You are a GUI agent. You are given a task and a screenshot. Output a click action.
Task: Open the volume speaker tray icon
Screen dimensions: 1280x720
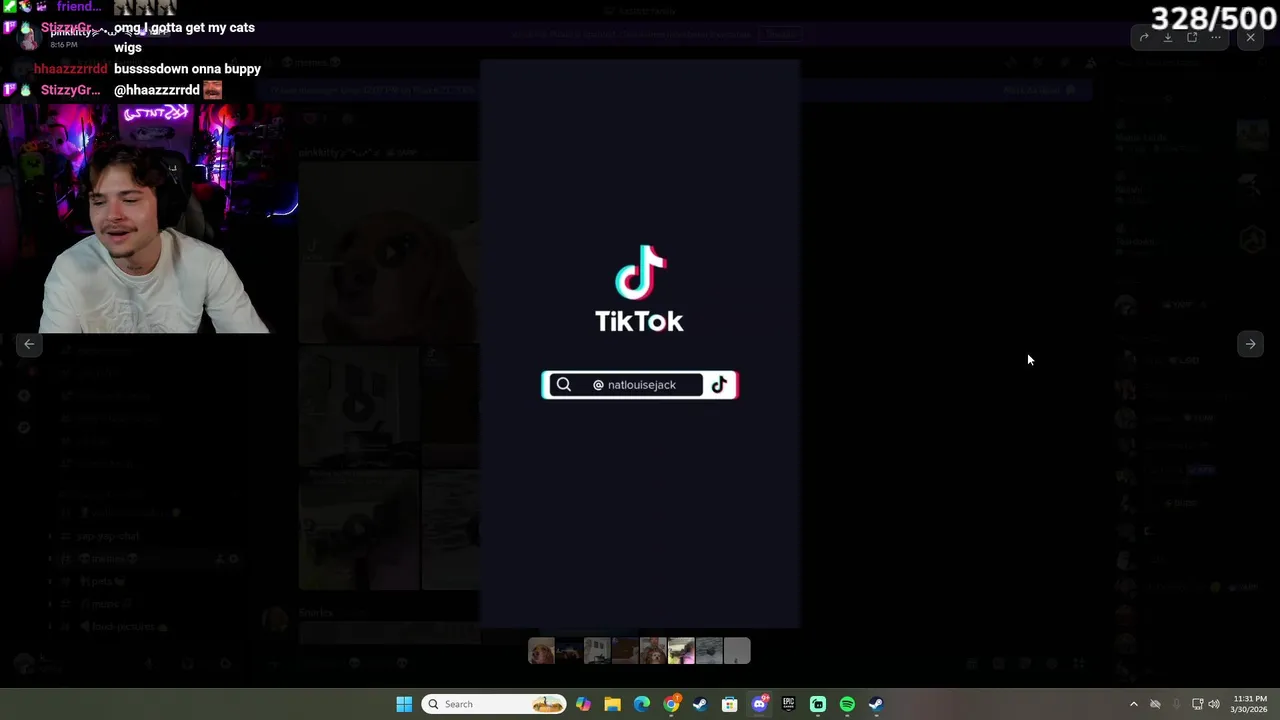pos(1214,704)
